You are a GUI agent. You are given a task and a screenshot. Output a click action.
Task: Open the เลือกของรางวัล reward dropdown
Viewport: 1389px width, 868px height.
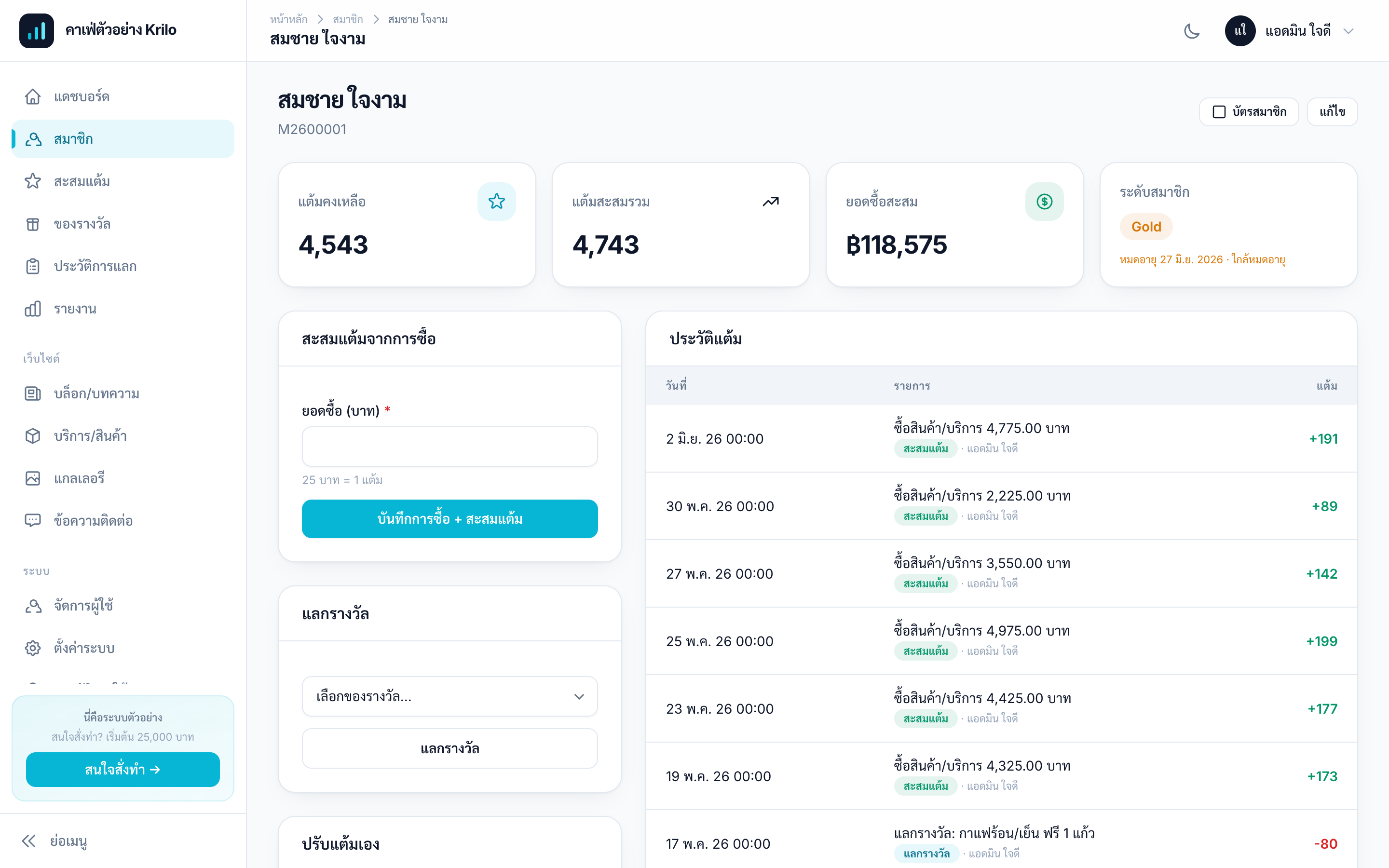click(449, 696)
